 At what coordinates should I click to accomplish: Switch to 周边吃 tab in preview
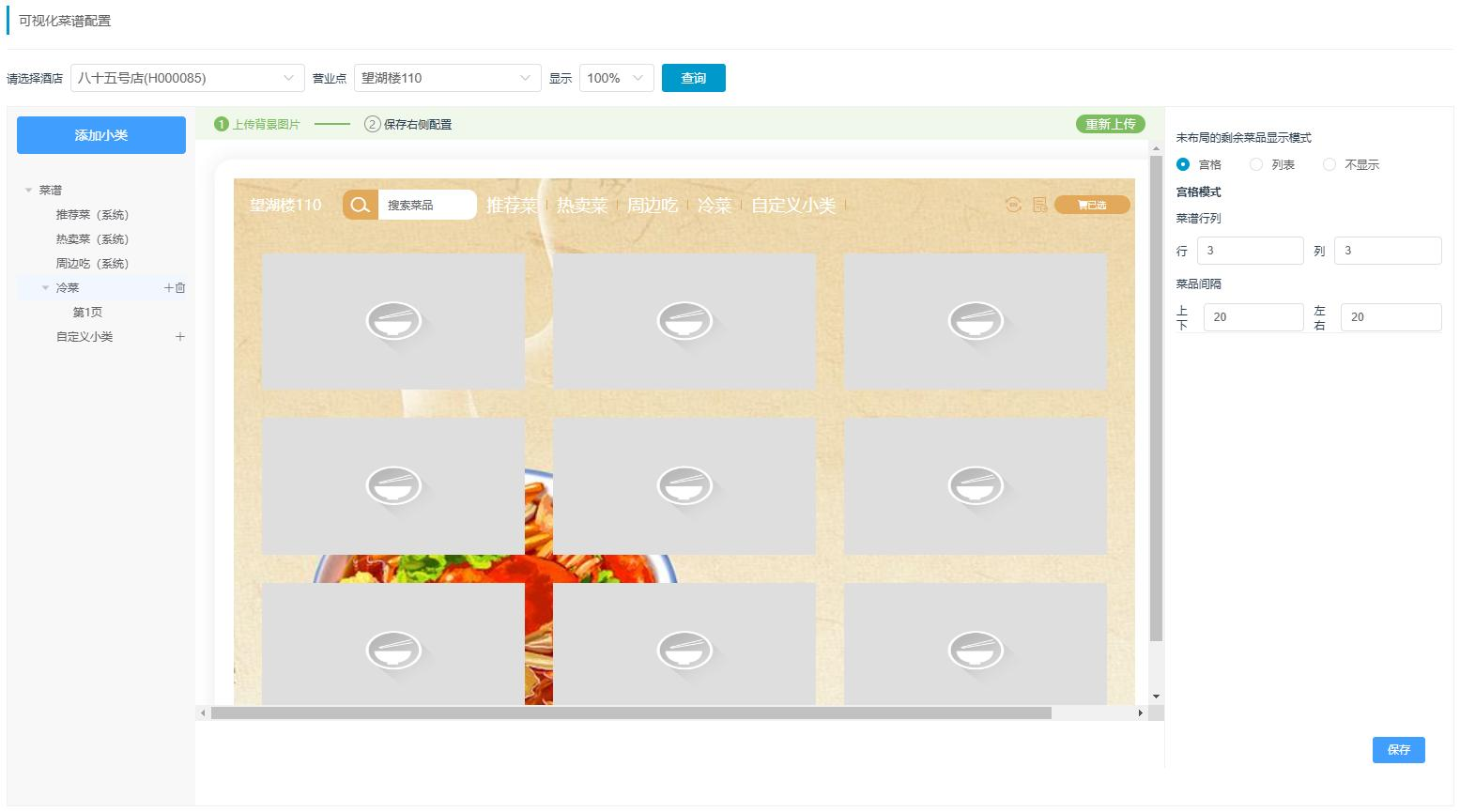[x=653, y=205]
